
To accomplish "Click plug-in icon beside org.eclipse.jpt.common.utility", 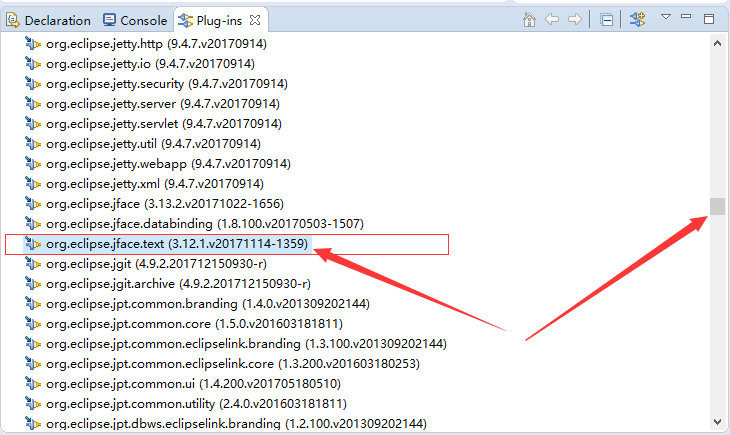I will click(x=33, y=404).
